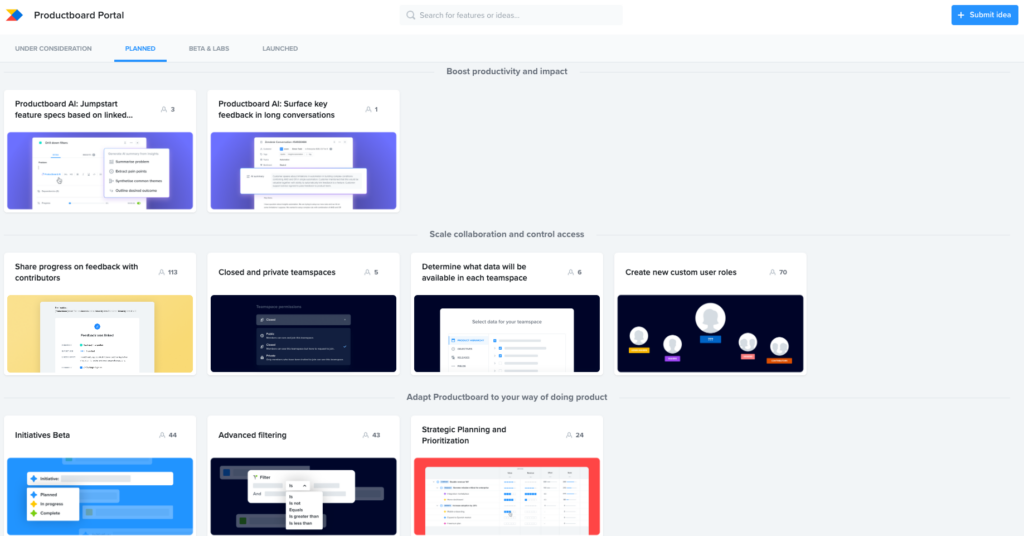Click voter icon on Closed and private teamspaces
This screenshot has height=536, width=1024.
tap(367, 272)
